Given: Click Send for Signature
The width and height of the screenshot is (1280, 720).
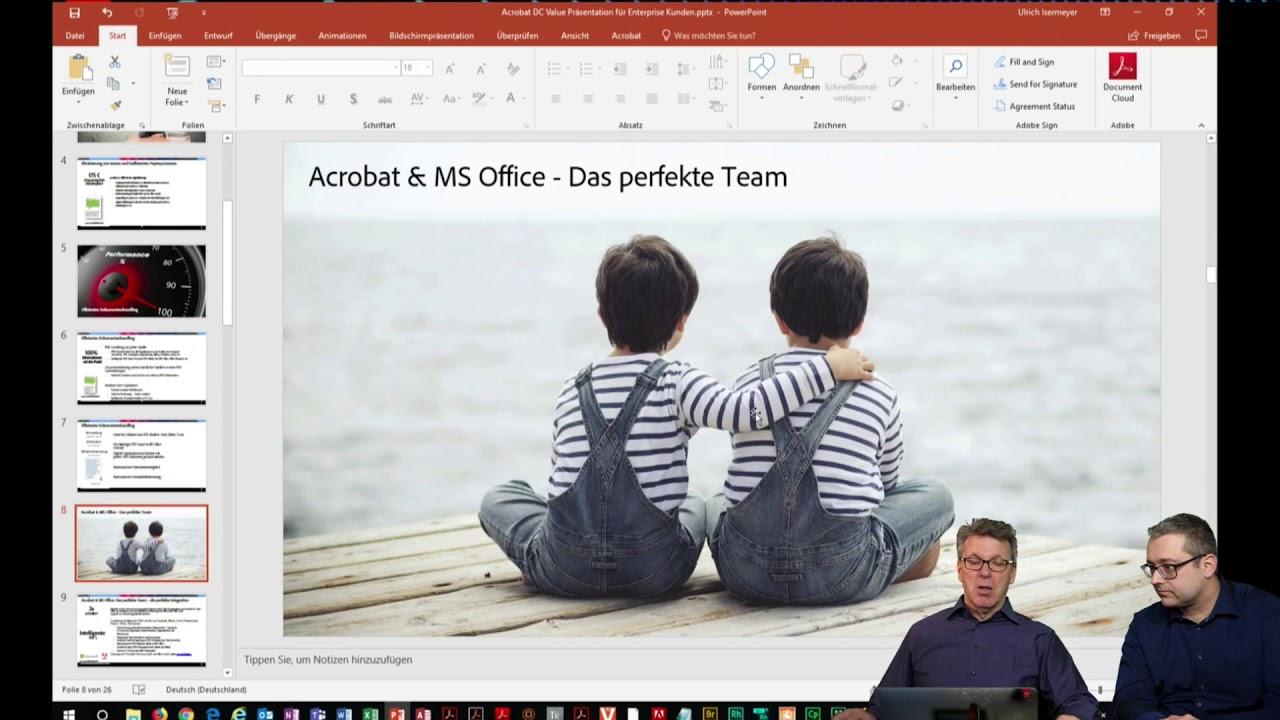Looking at the screenshot, I should tap(1035, 84).
